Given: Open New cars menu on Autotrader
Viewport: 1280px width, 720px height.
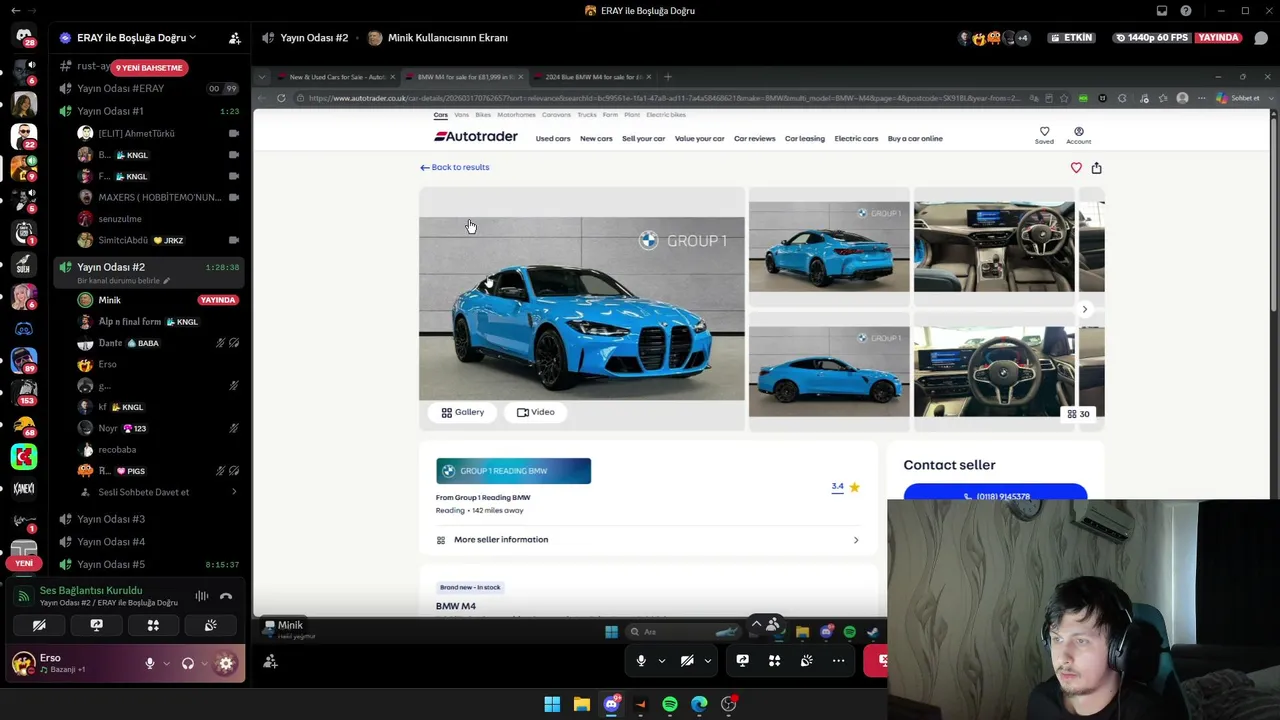Looking at the screenshot, I should pyautogui.click(x=596, y=139).
